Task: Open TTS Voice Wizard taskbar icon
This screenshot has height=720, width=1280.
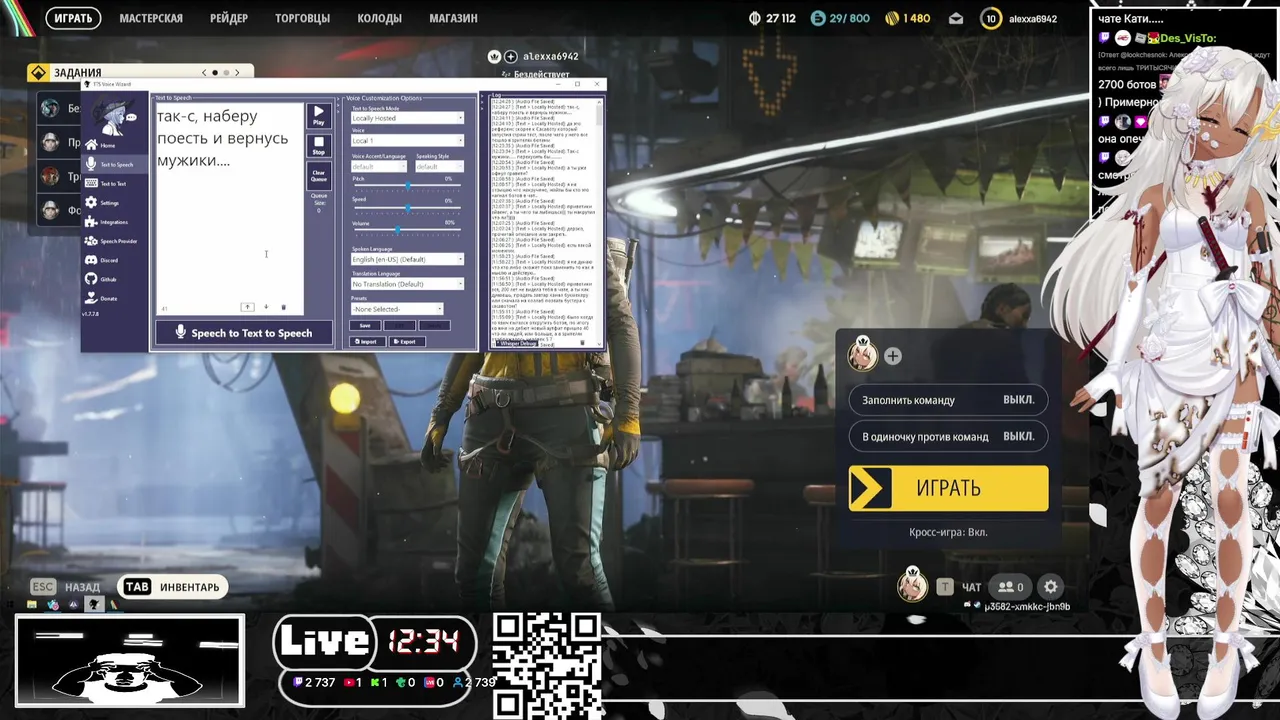Action: pyautogui.click(x=94, y=604)
